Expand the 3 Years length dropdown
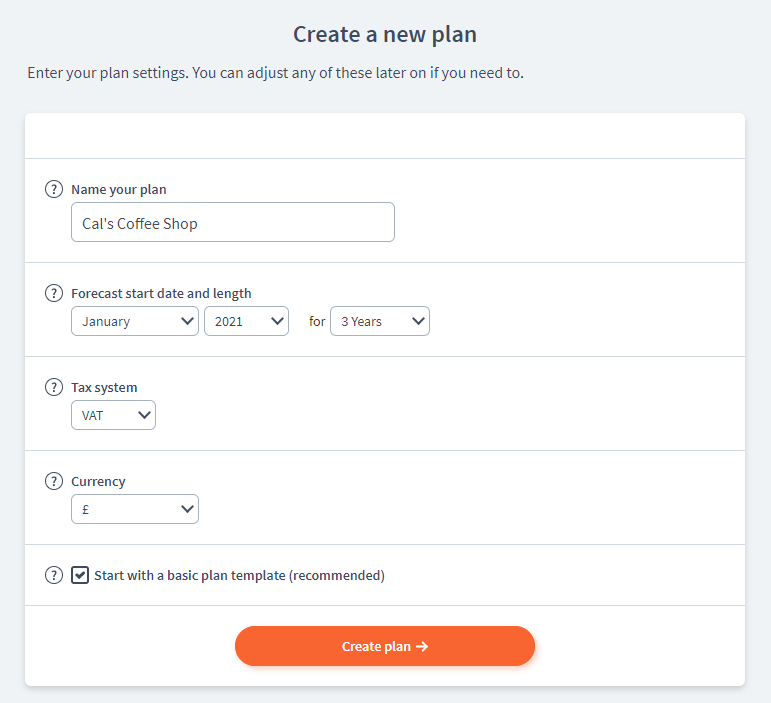Viewport: 771px width, 703px height. point(380,322)
